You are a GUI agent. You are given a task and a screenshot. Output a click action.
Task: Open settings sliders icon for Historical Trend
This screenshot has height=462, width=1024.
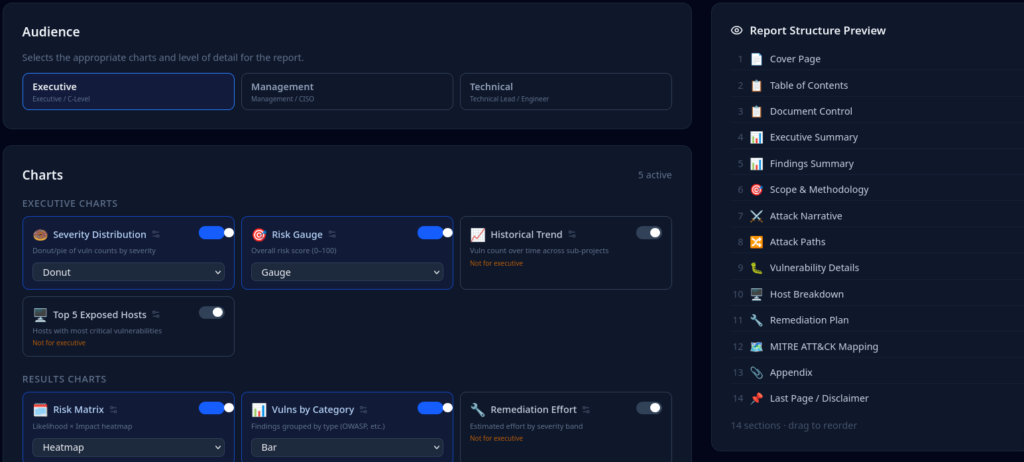point(572,235)
